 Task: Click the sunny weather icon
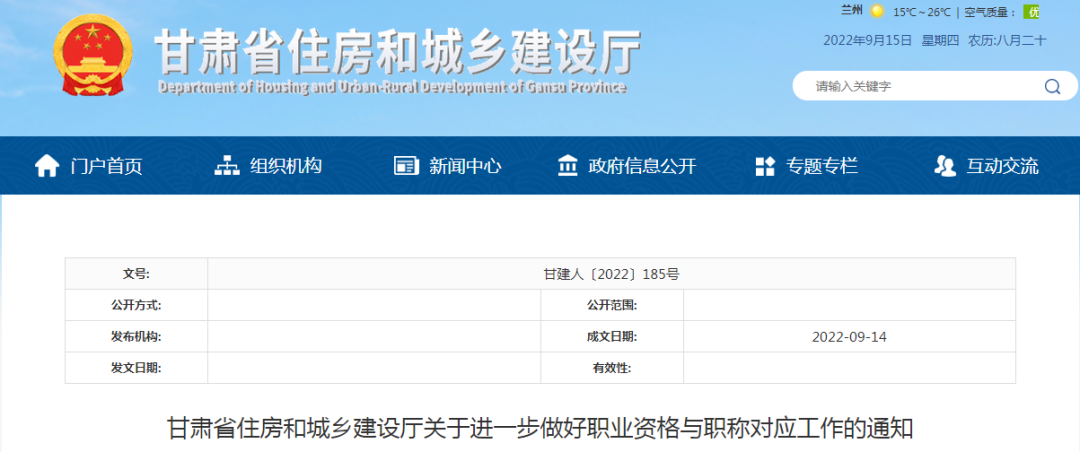(x=877, y=12)
